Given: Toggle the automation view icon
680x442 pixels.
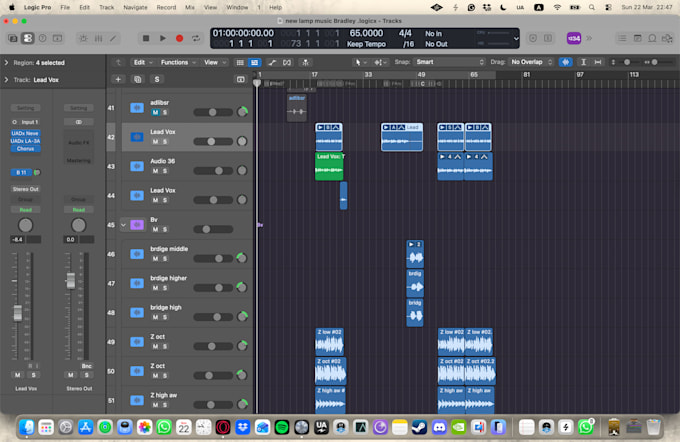Looking at the screenshot, I should (272, 62).
